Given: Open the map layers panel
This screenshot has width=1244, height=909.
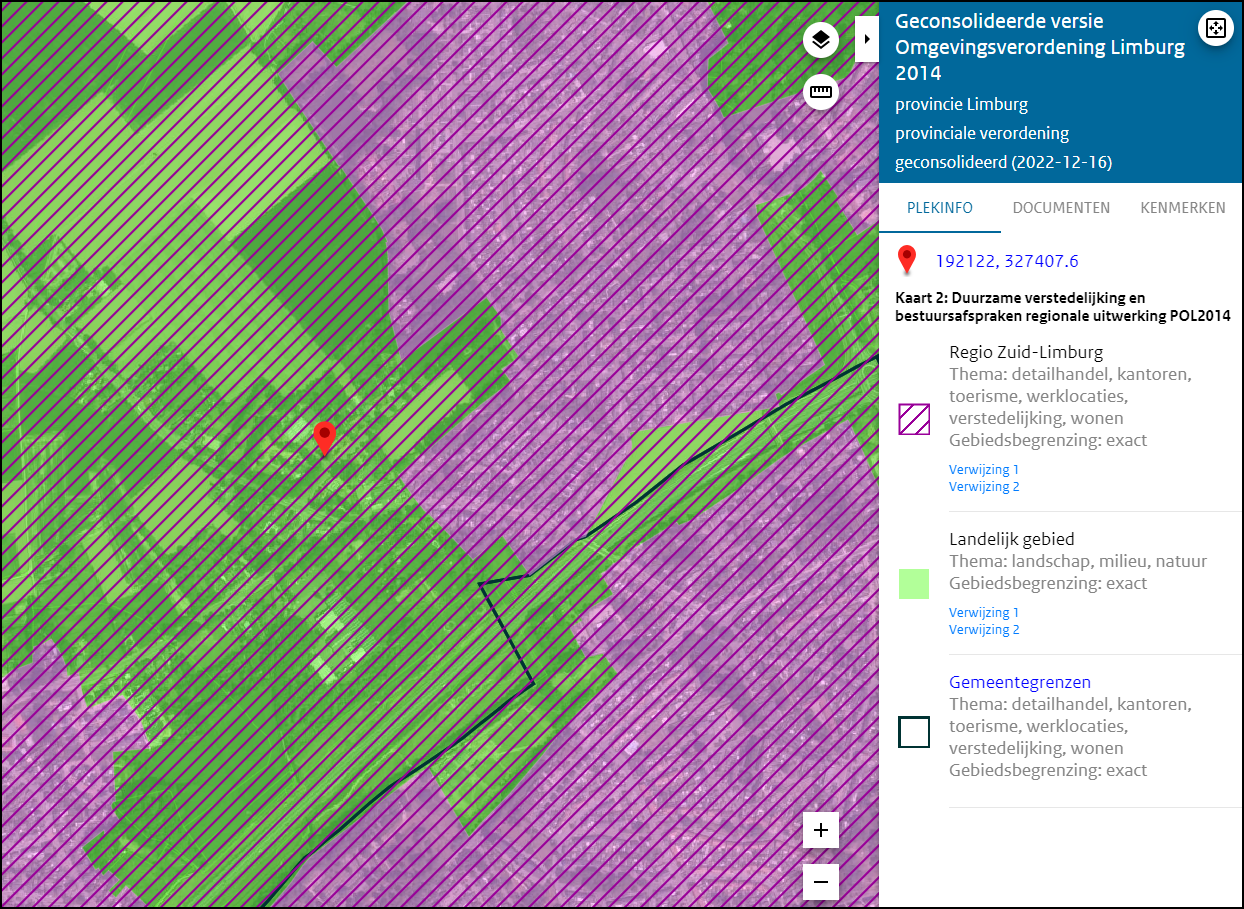Looking at the screenshot, I should tap(821, 40).
